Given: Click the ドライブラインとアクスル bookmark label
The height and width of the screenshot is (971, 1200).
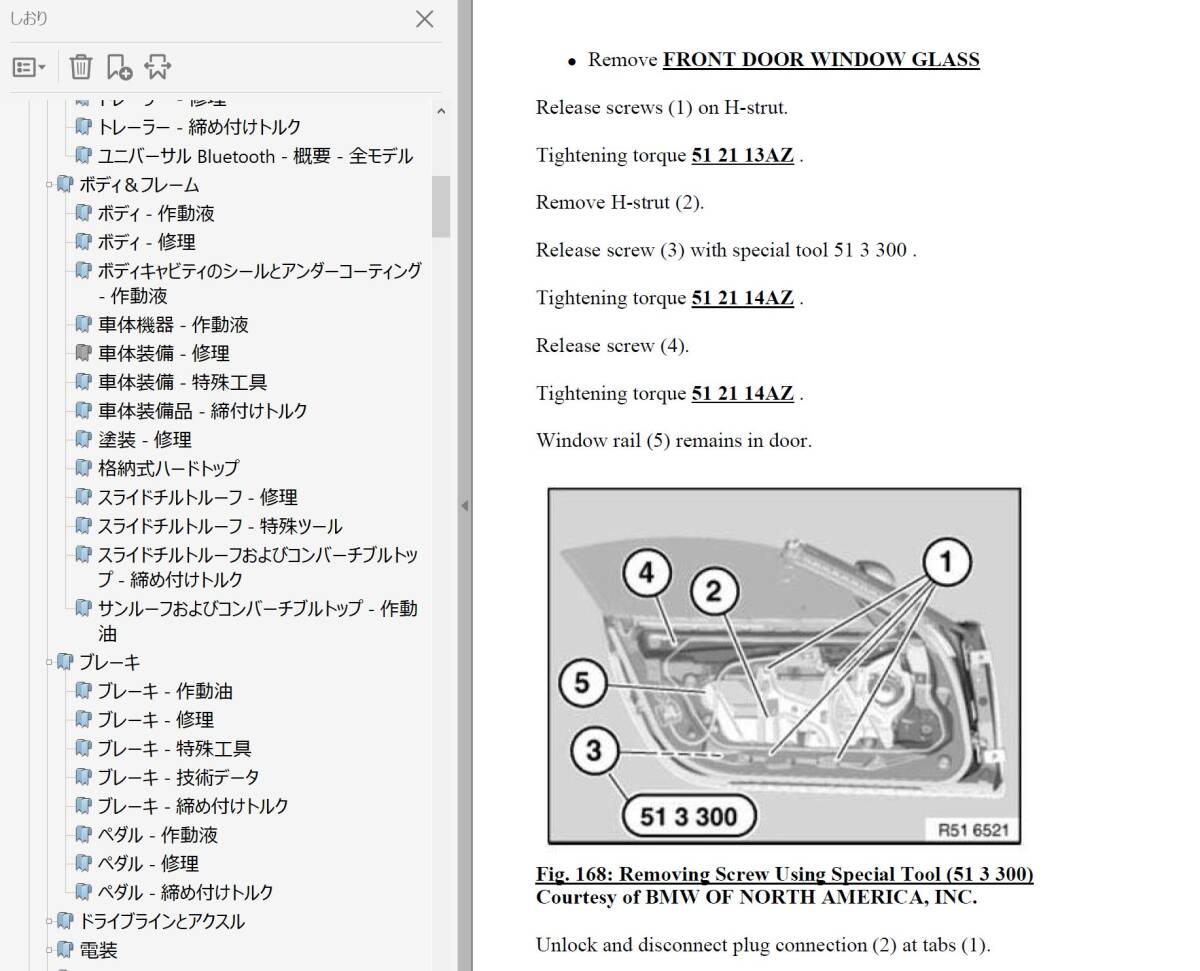Looking at the screenshot, I should [162, 921].
